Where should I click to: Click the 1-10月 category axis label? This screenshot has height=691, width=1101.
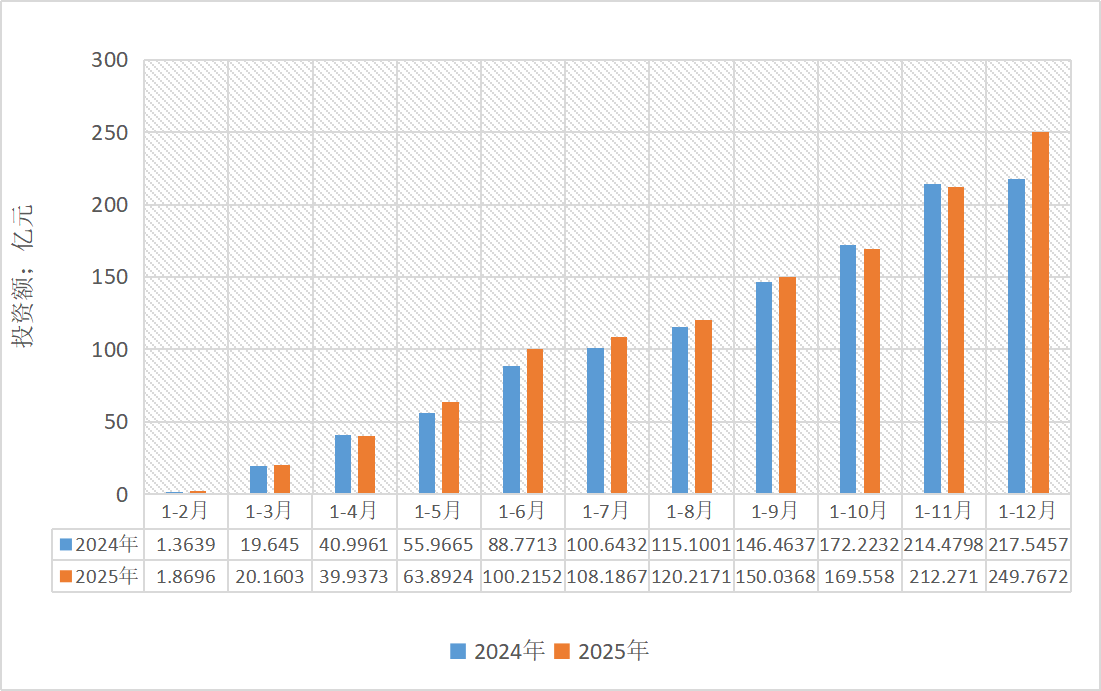tap(860, 511)
